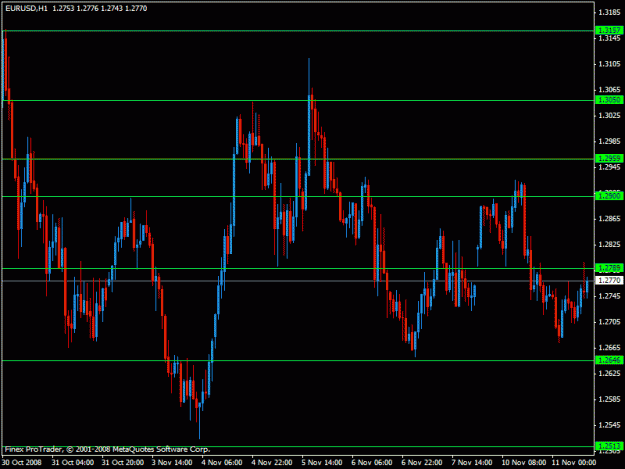625x469 pixels.
Task: Select the gray current-price horizontal line
Action: coord(298,281)
